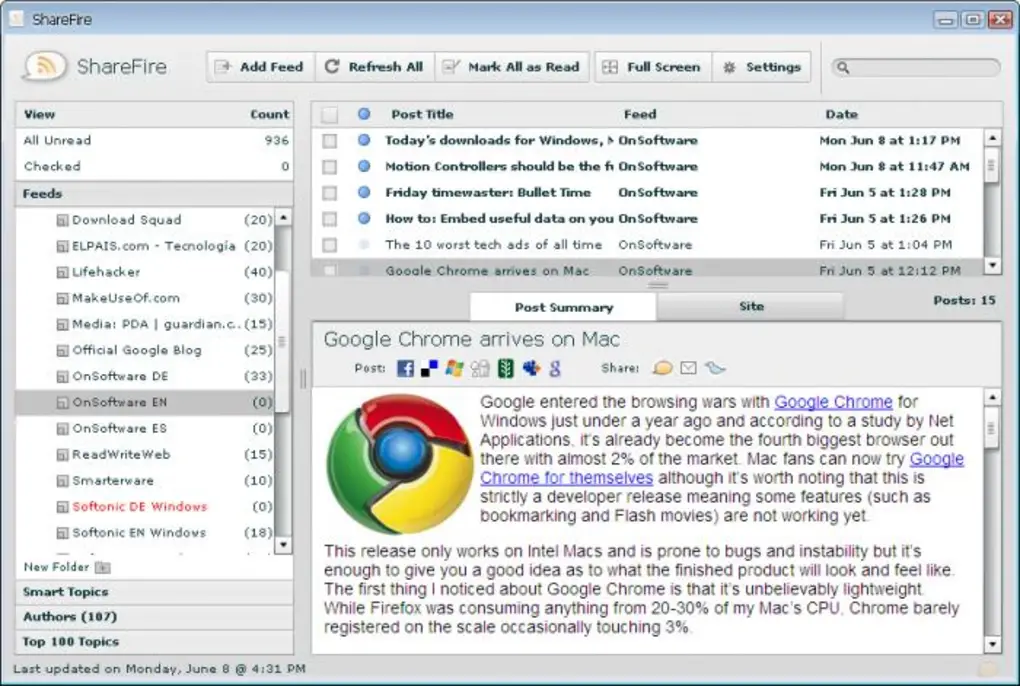
Task: Select the All Unread view
Action: (x=154, y=140)
